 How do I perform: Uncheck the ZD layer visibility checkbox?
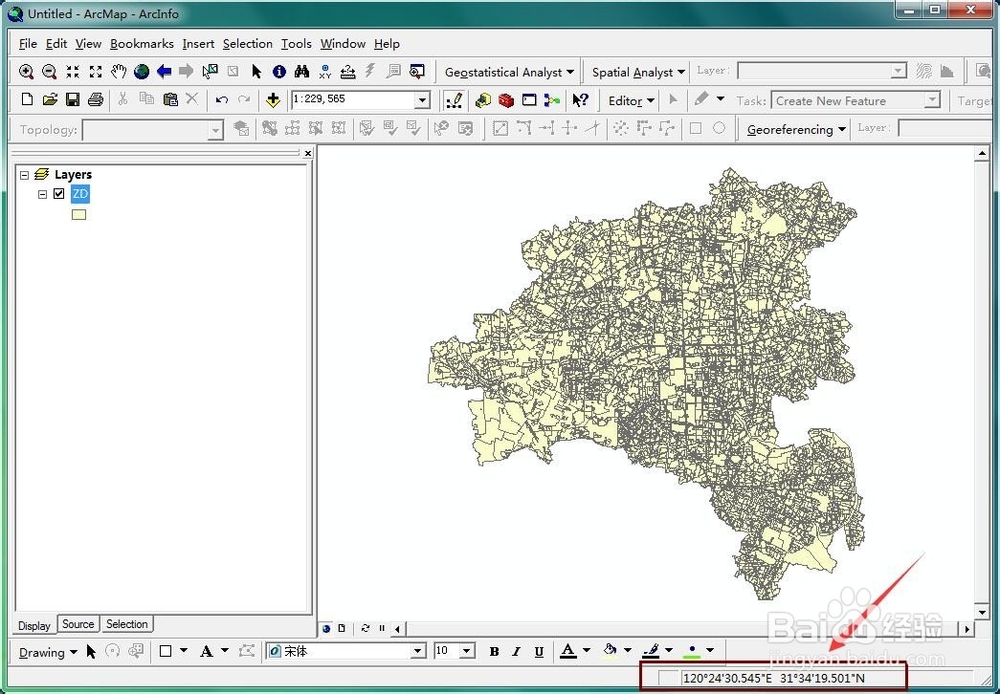coord(59,193)
